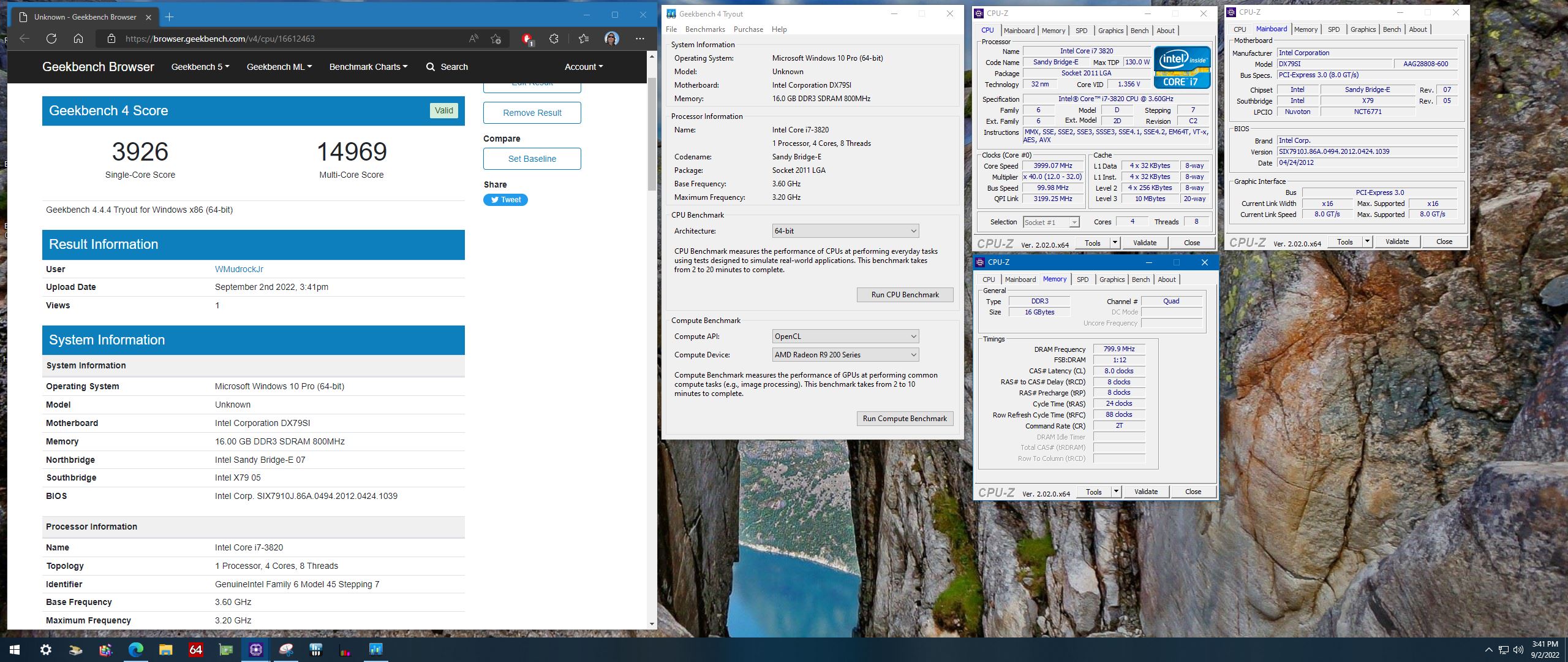
Task: Expand the Account dropdown in Geekbench Browser
Action: coord(584,67)
